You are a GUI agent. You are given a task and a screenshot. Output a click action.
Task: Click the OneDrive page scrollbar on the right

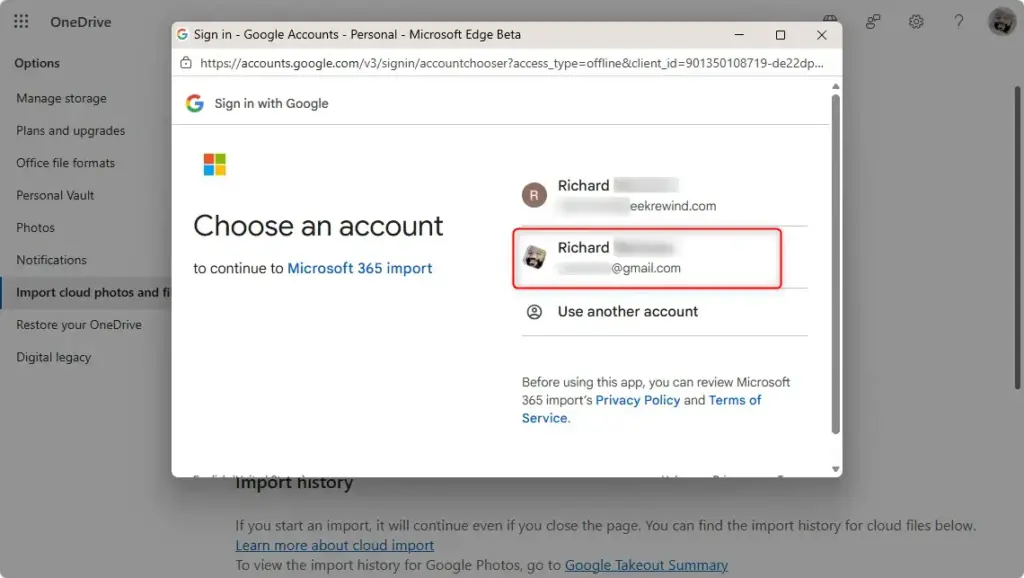[x=1017, y=238]
